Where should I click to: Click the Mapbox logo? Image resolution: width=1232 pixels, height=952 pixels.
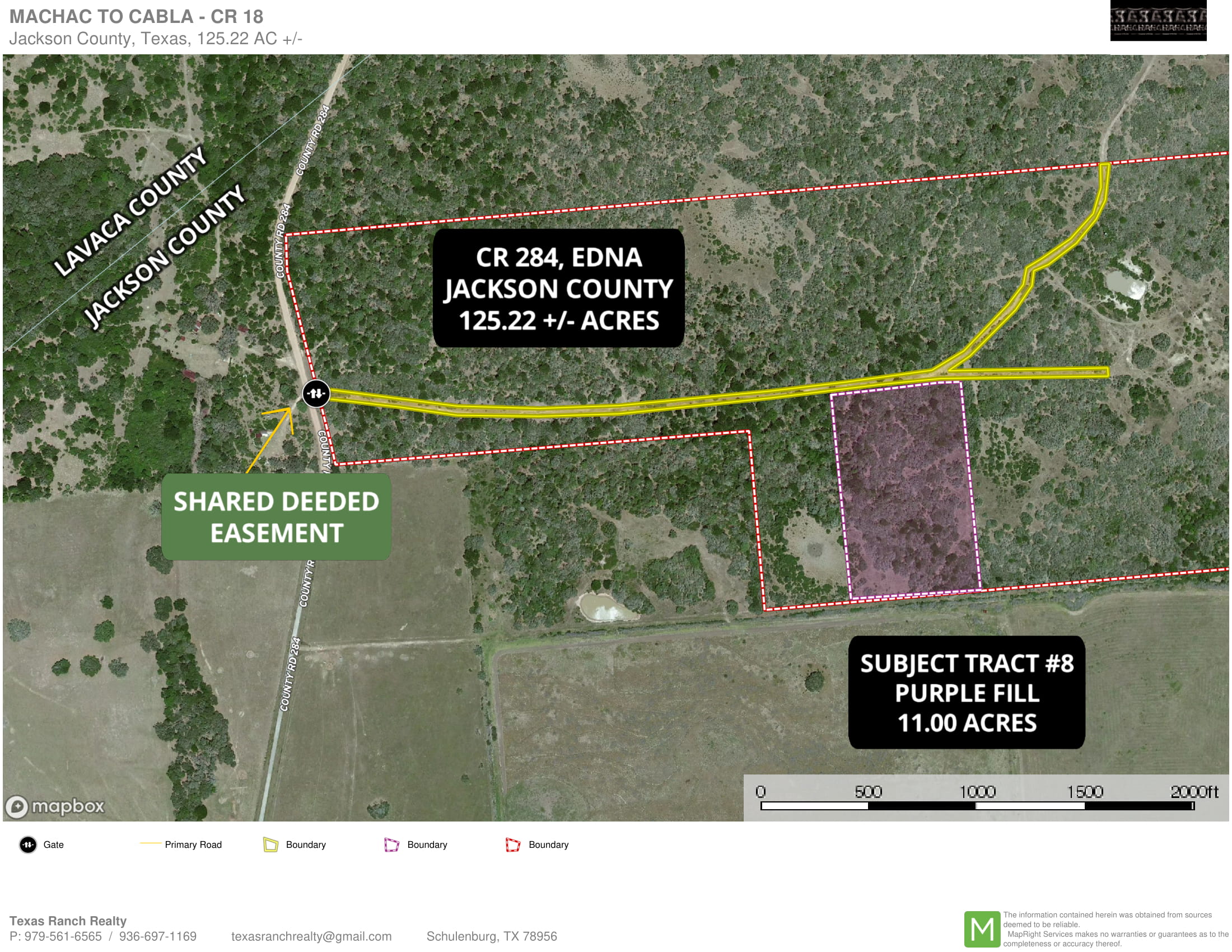click(55, 806)
